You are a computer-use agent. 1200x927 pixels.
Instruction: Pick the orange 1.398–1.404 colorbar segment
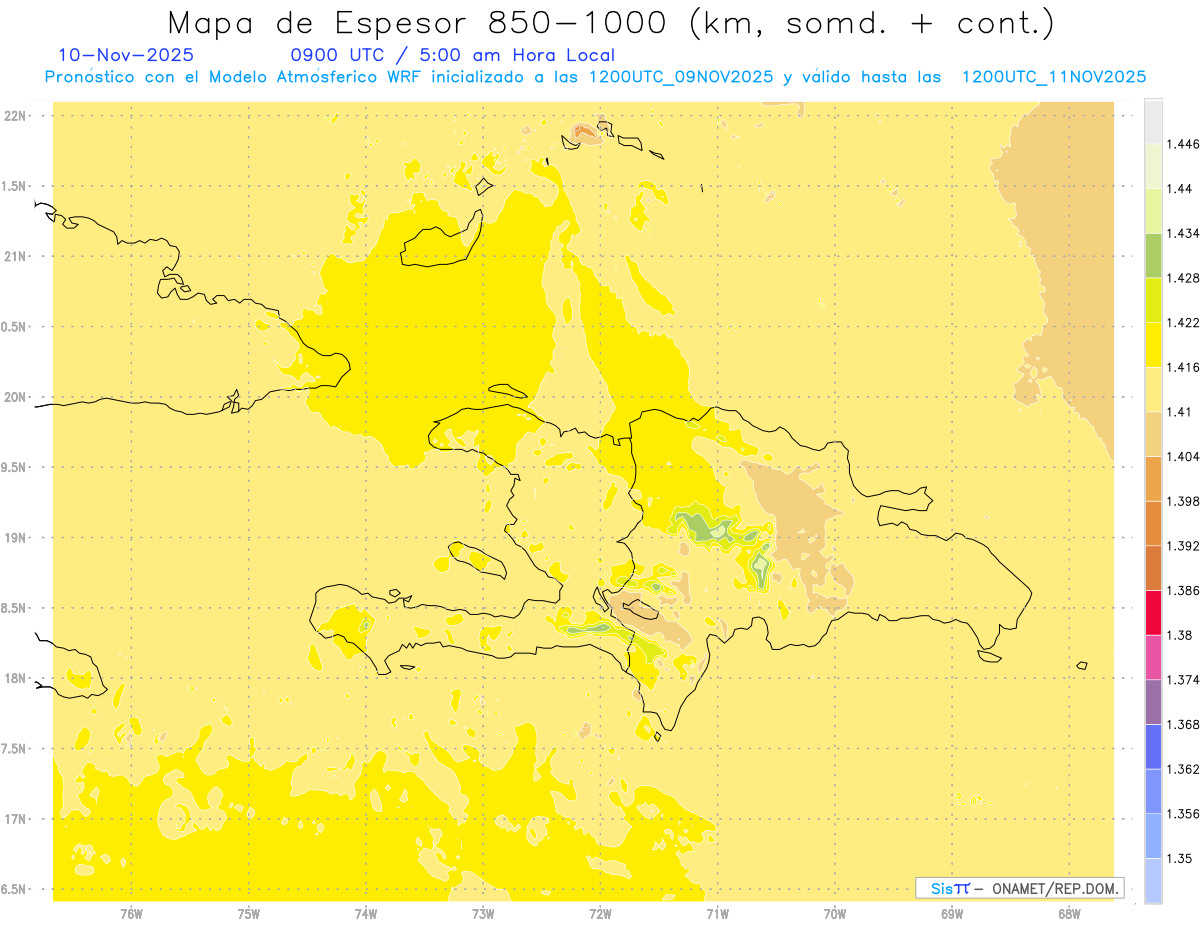[1153, 478]
